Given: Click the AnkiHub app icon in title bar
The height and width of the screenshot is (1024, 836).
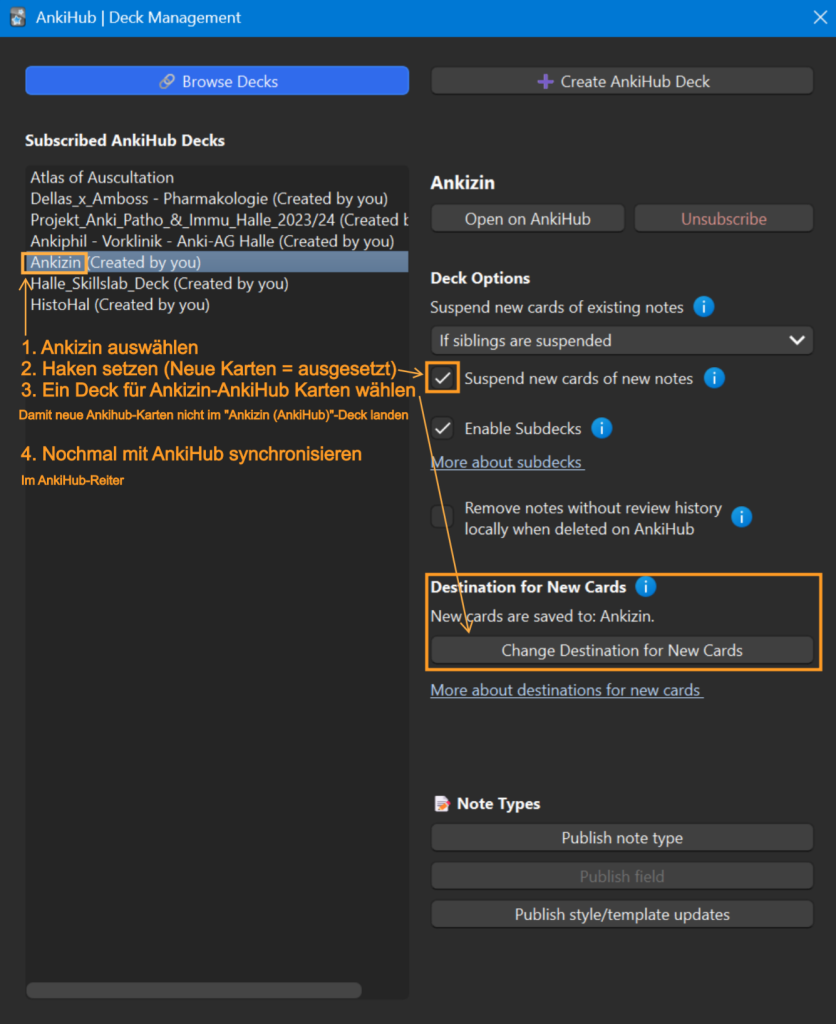Looking at the screenshot, I should coord(18,17).
